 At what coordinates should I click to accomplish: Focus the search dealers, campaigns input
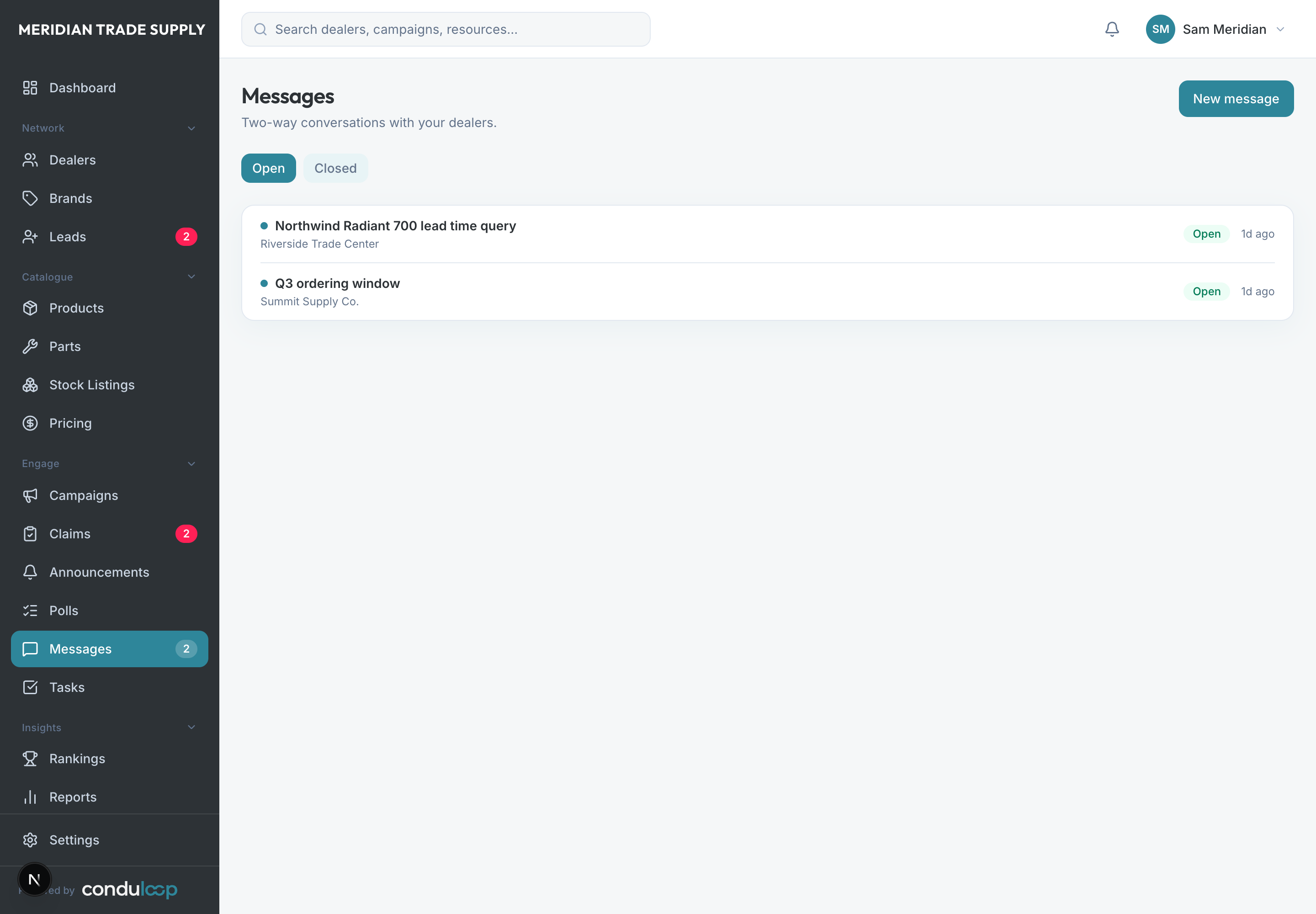[446, 29]
